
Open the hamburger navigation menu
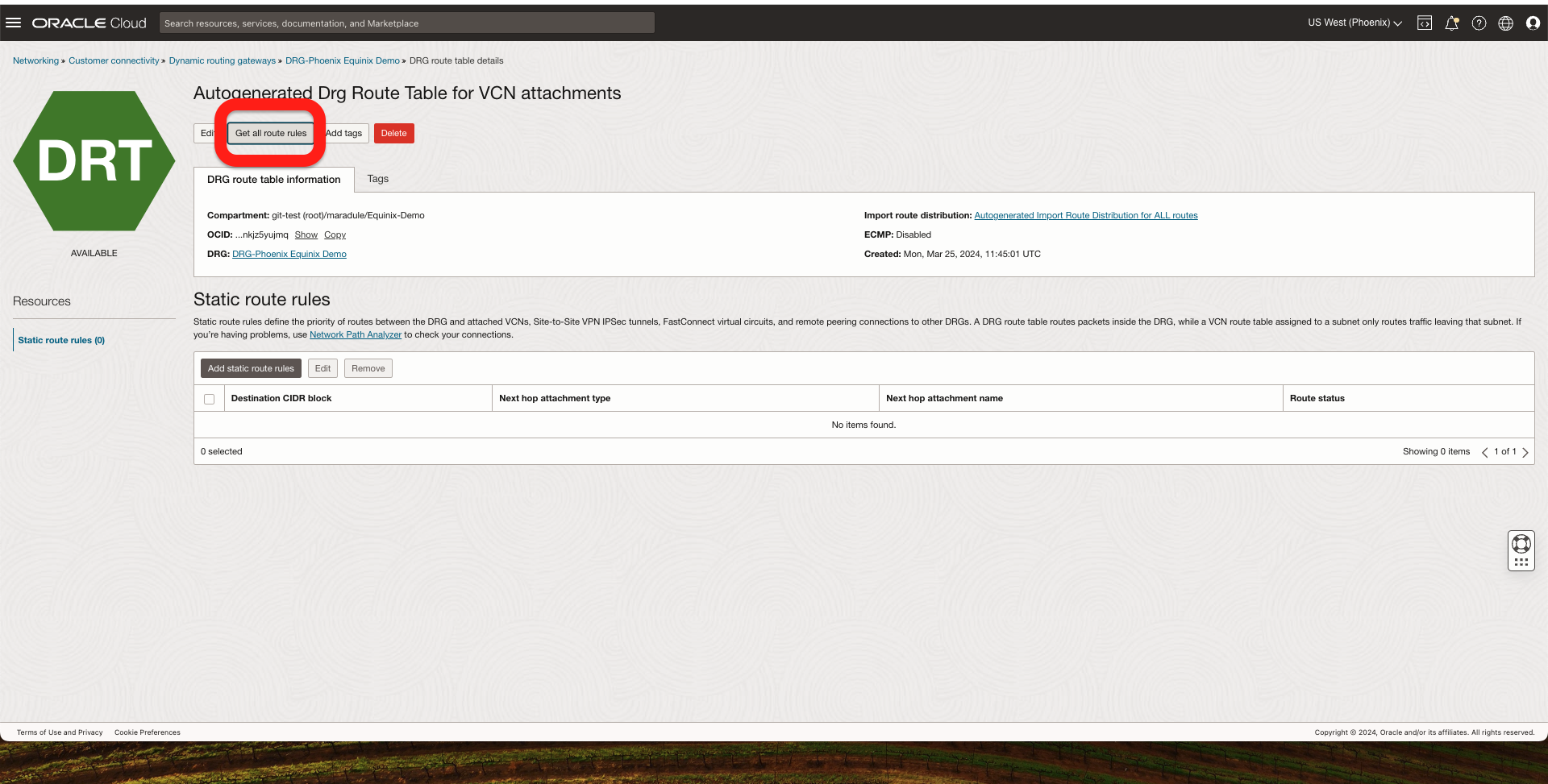point(13,23)
